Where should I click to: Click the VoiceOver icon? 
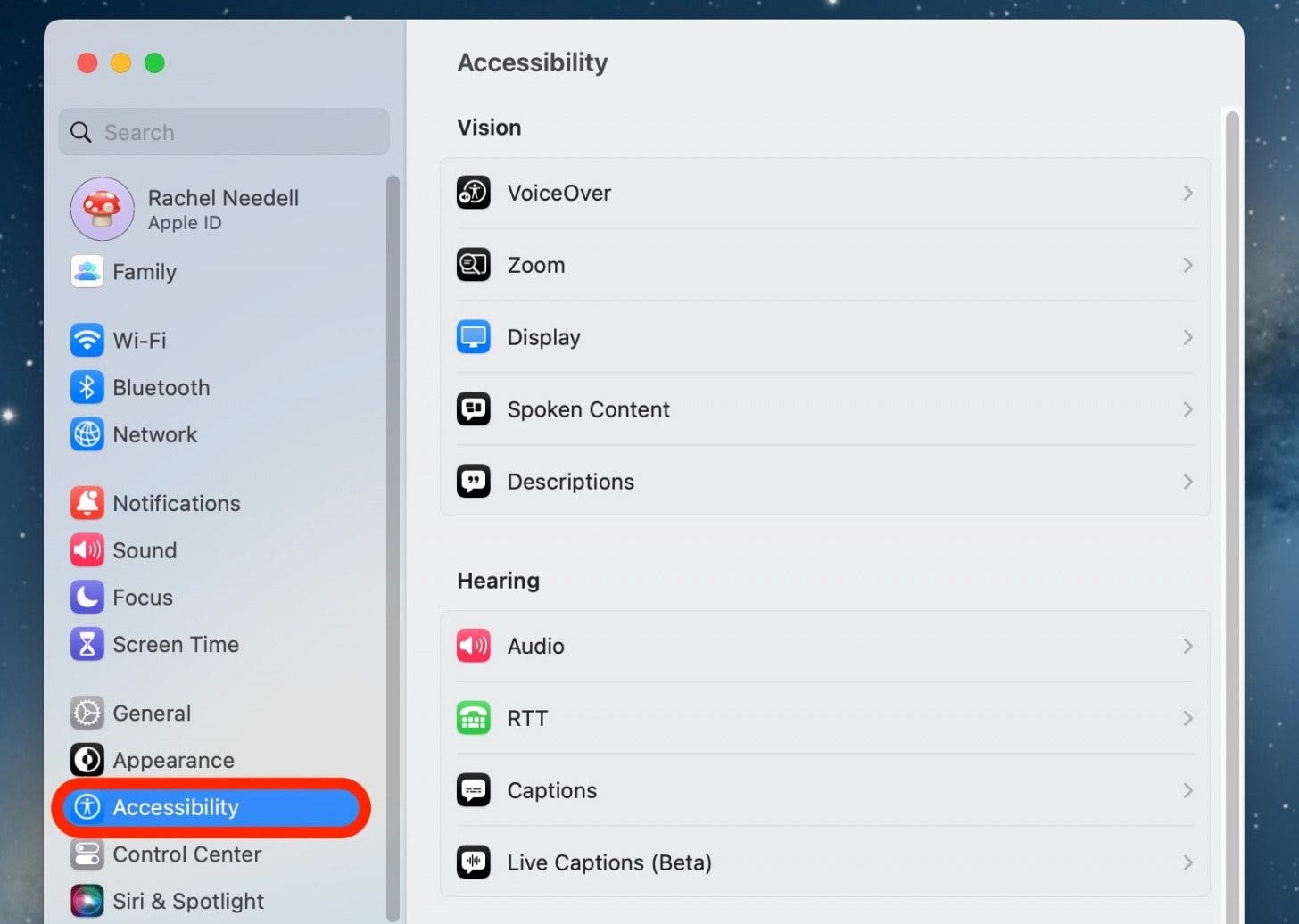pyautogui.click(x=473, y=193)
